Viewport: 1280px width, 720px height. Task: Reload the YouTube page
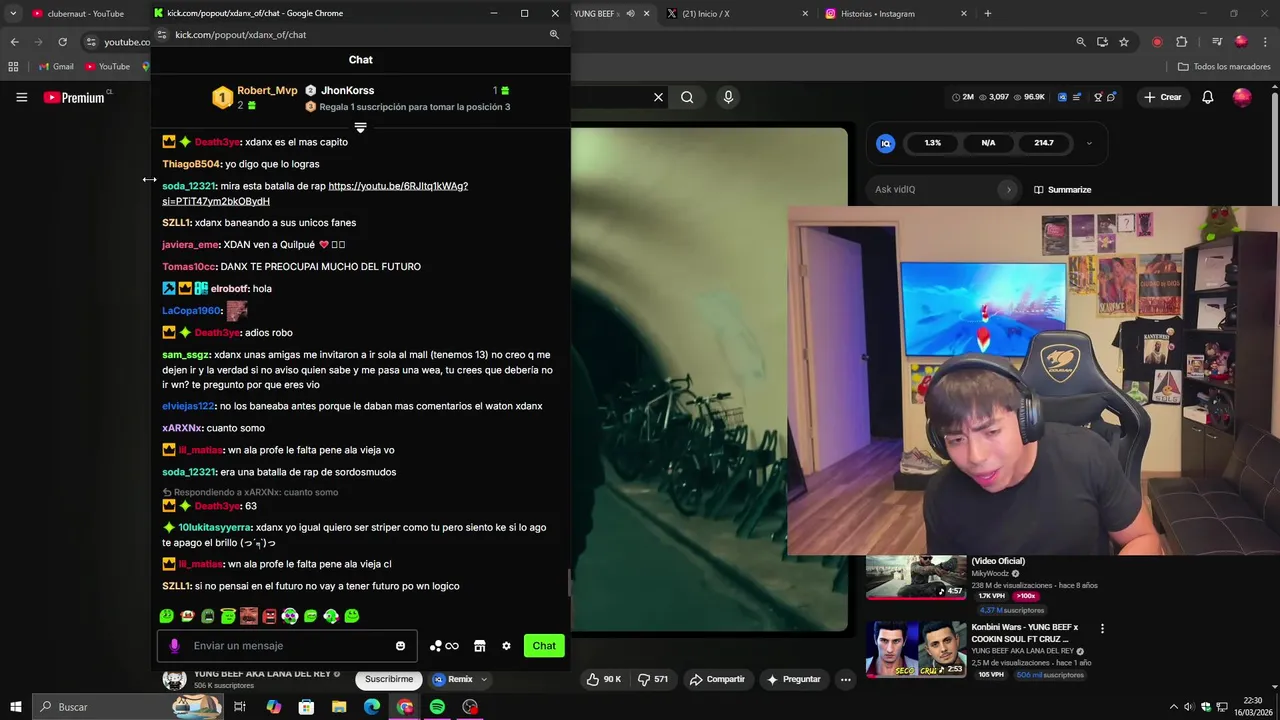pos(62,42)
